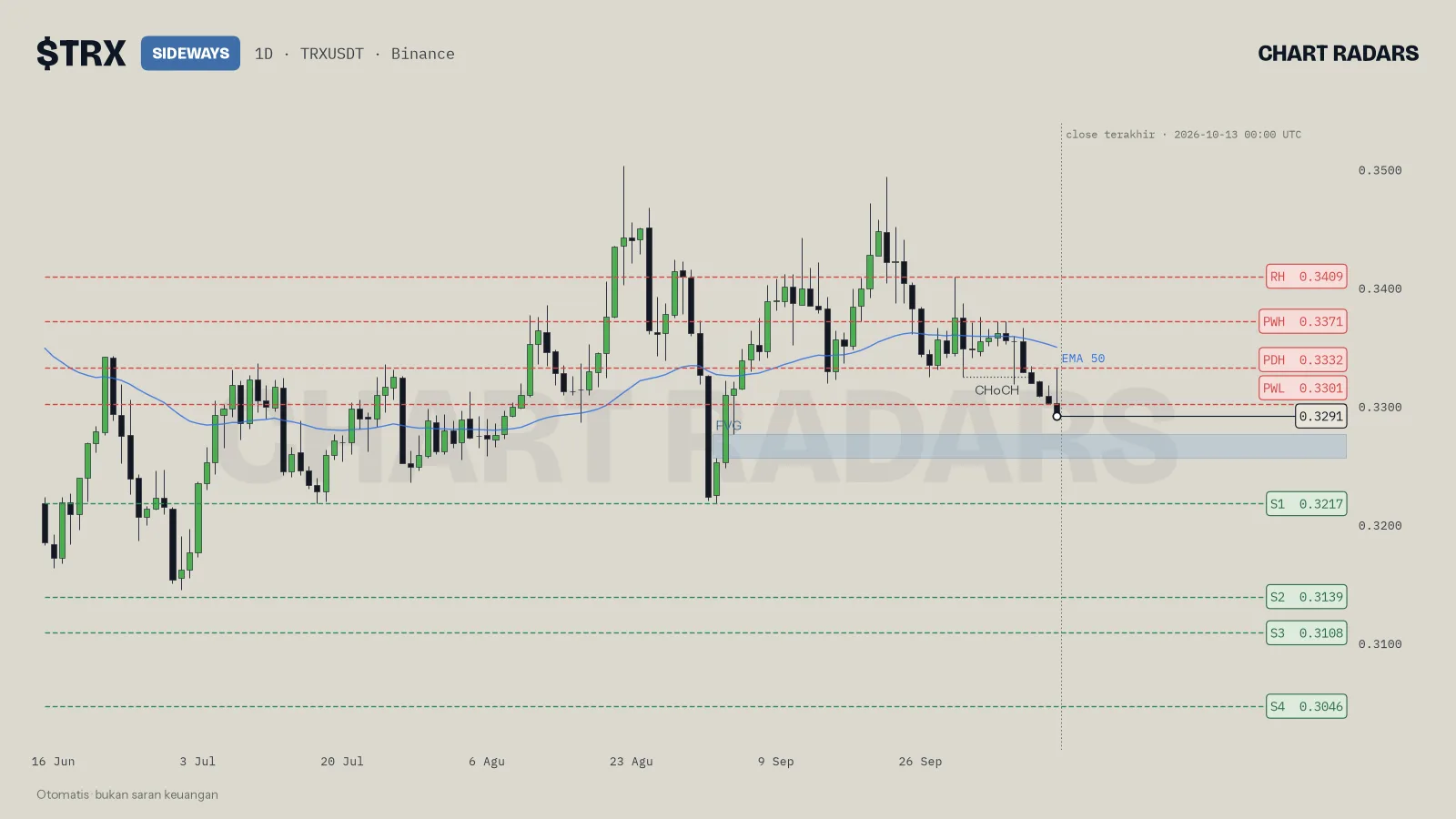Click the Binance exchange text
This screenshot has height=819, width=1456.
point(423,54)
